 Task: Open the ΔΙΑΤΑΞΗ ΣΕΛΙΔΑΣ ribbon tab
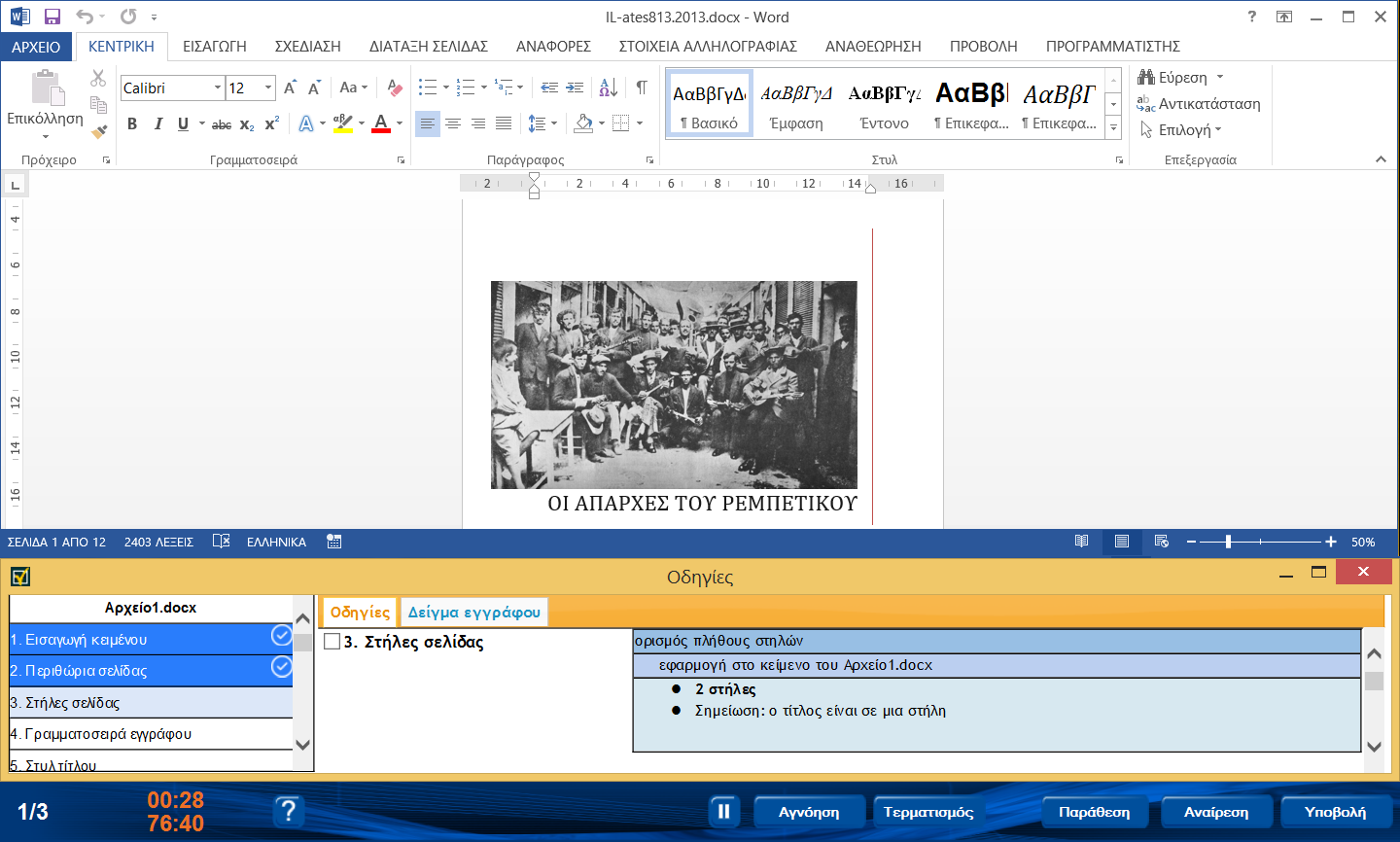coord(429,47)
